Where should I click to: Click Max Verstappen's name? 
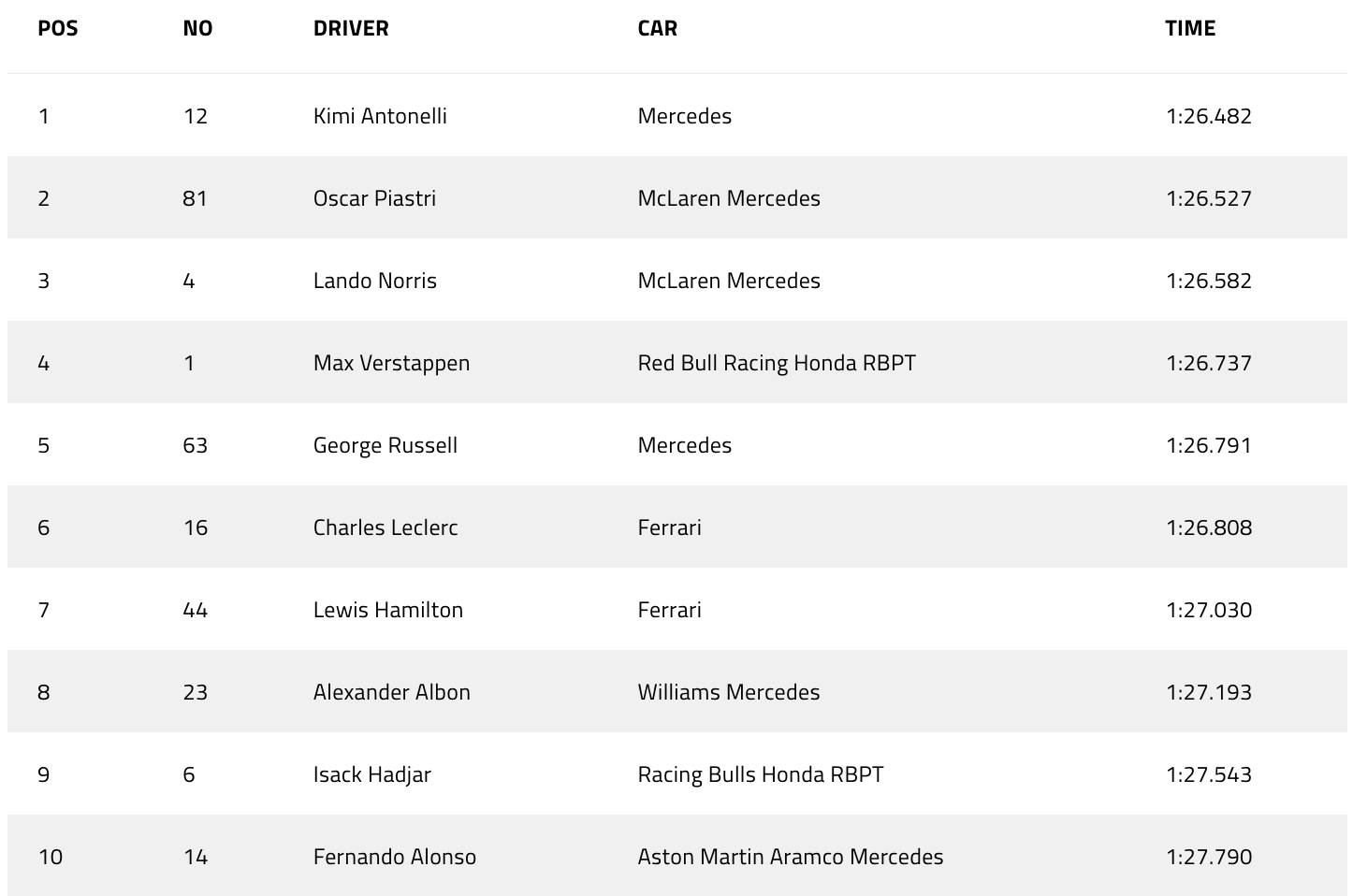pos(391,363)
